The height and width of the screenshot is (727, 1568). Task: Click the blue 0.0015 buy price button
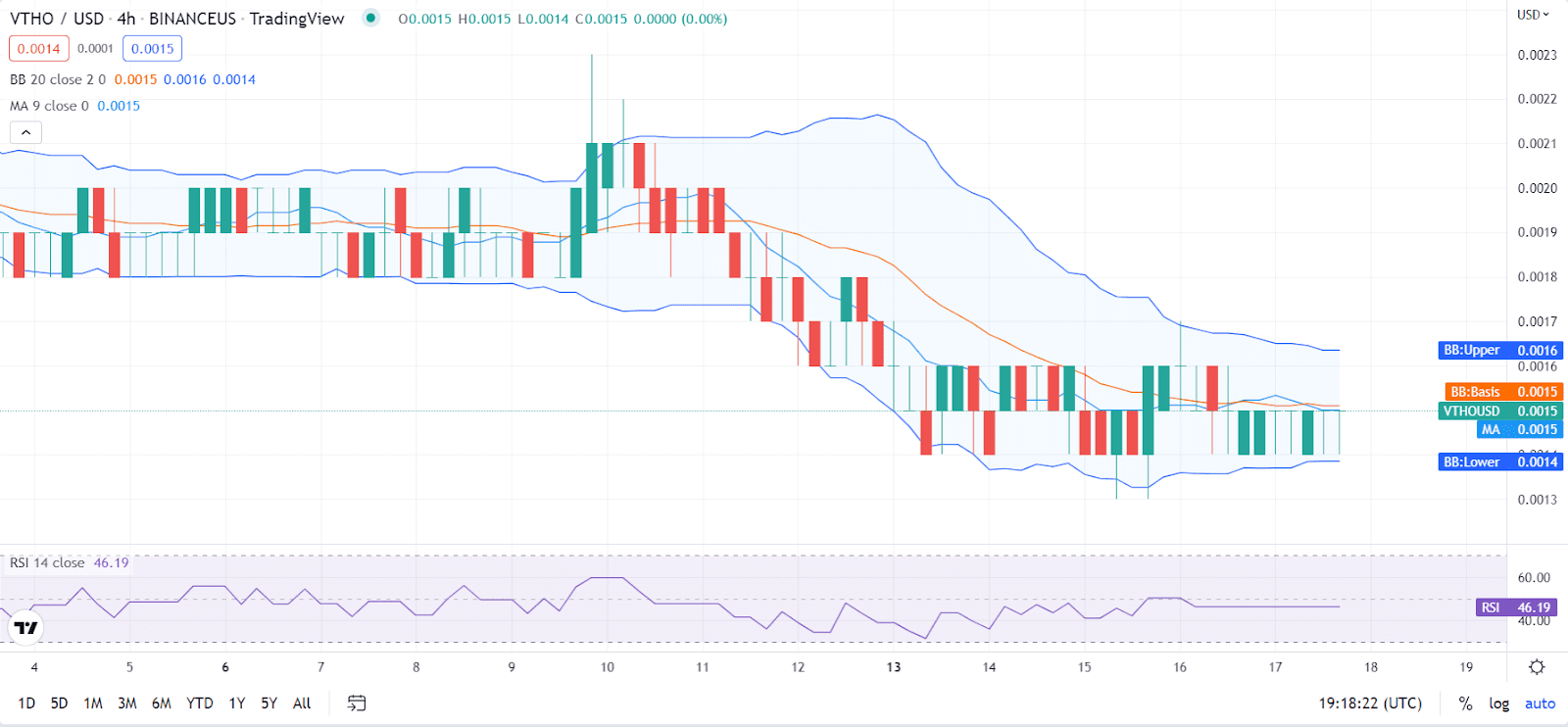point(152,48)
